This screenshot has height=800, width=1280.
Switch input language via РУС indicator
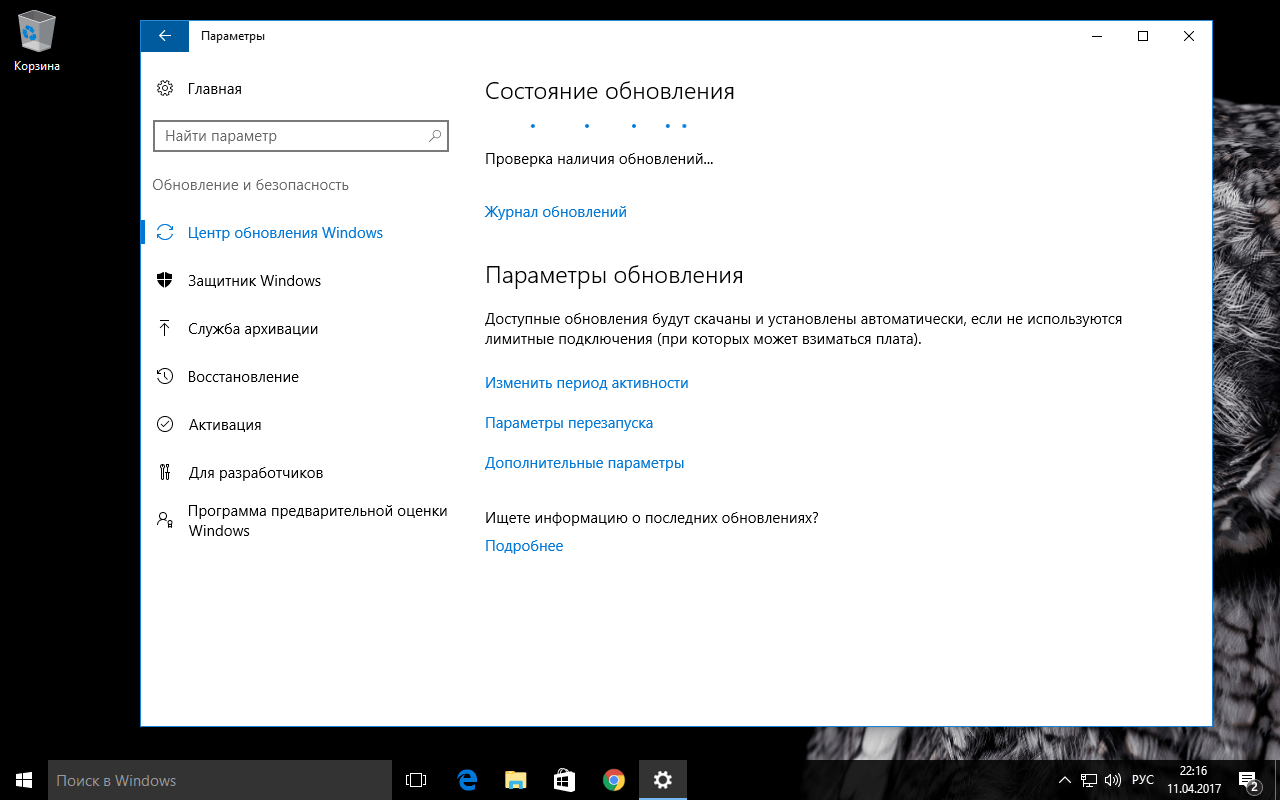tap(1142, 780)
